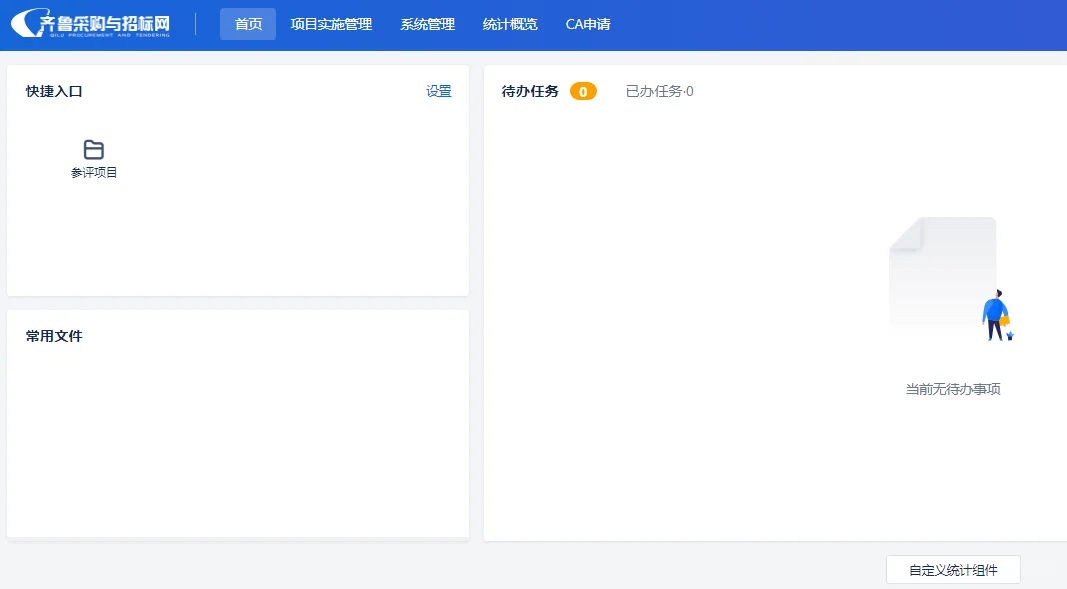This screenshot has height=589, width=1067.
Task: Click the 自定义统计组件 button
Action: pos(951,569)
